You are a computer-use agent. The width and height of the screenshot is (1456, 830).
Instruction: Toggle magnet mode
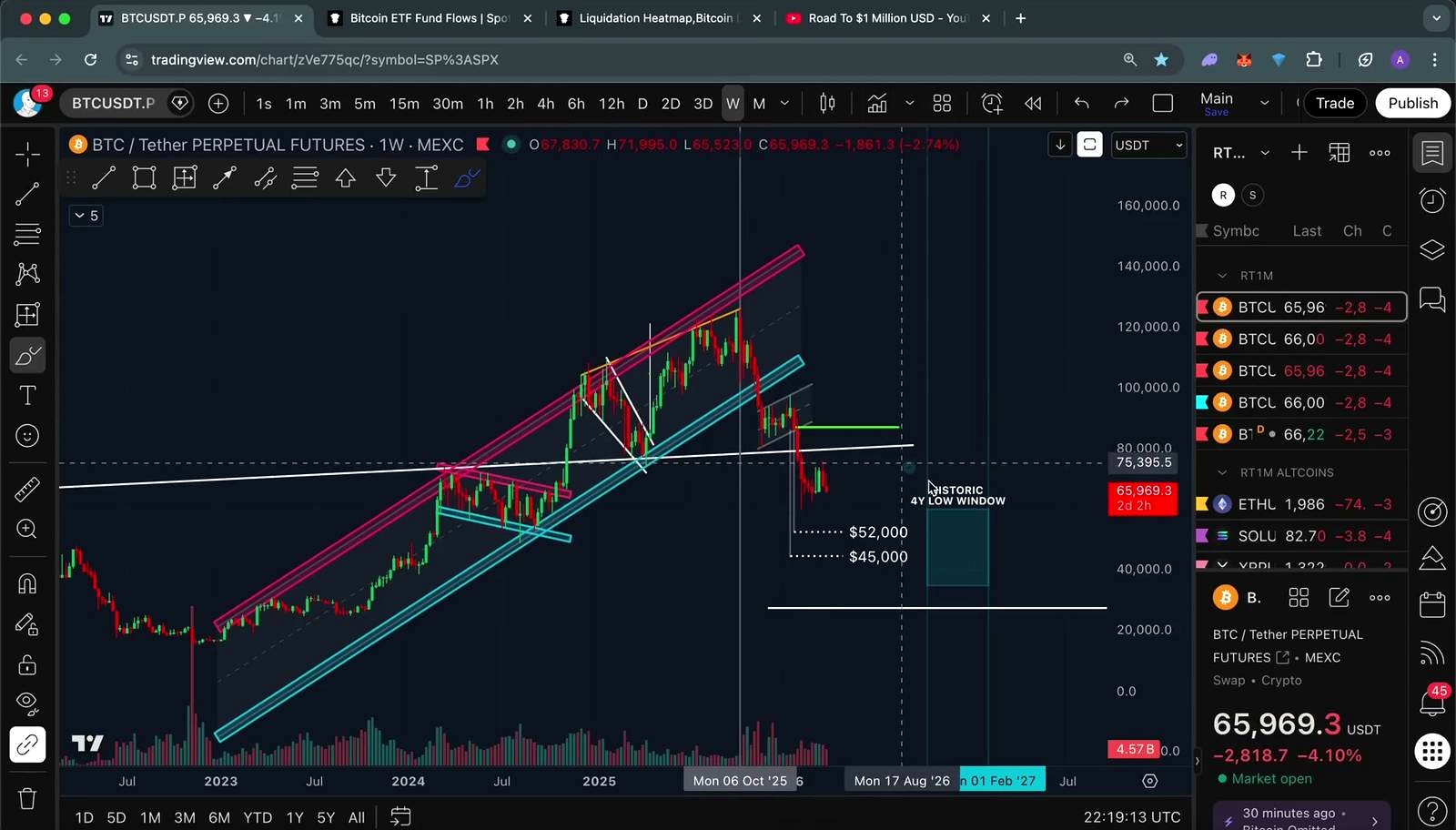click(x=27, y=583)
